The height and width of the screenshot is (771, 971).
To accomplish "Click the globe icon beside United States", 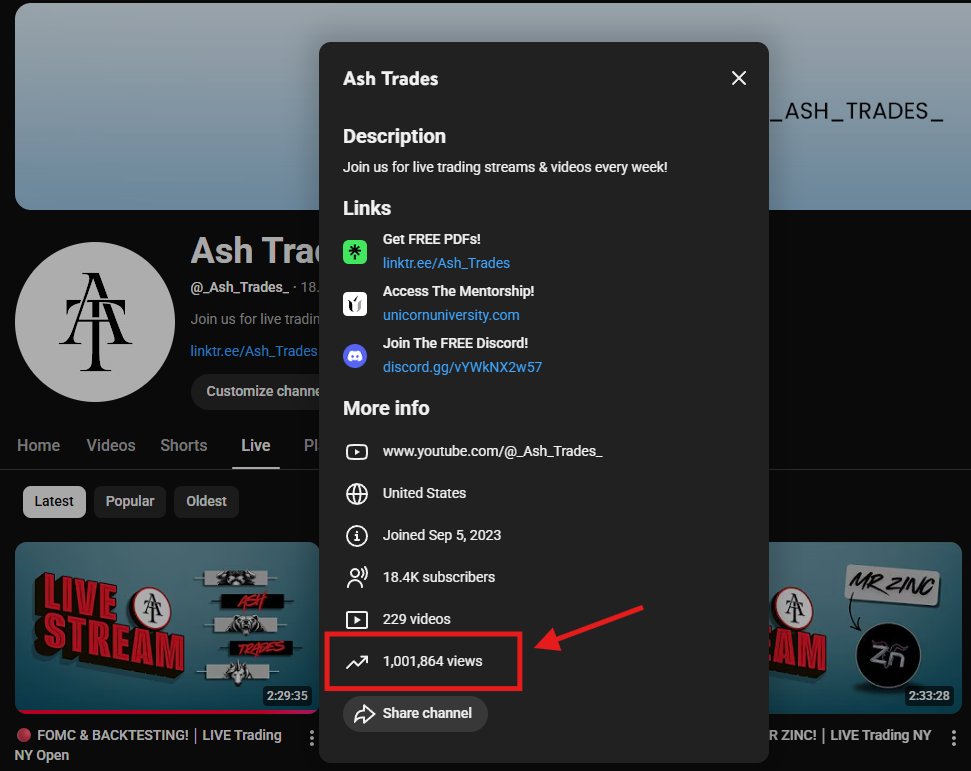I will pos(357,494).
